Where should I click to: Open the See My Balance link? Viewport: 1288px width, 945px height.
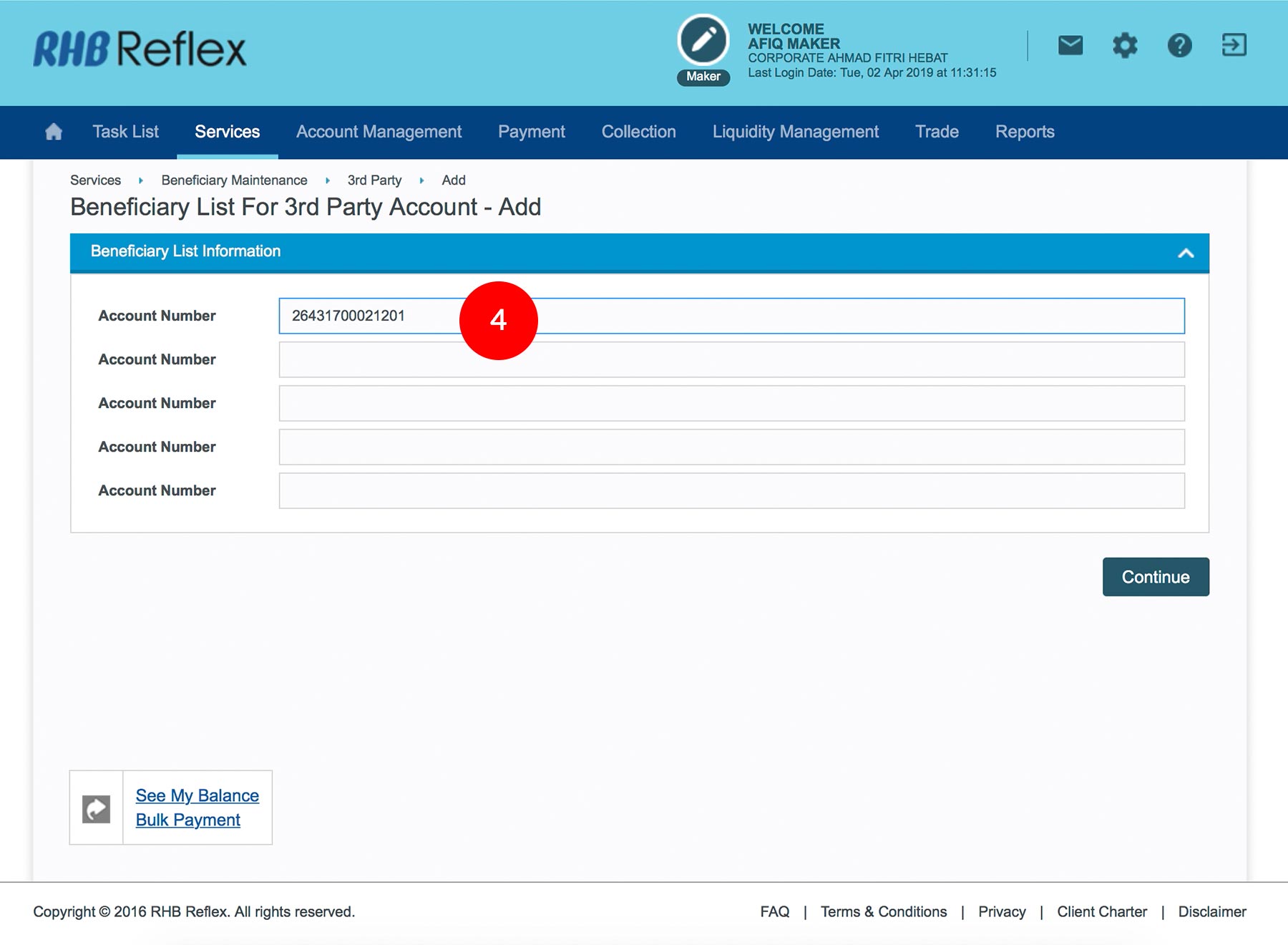tap(197, 795)
